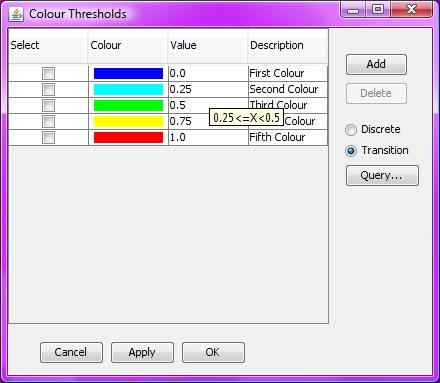Close the Colour Thresholds window

coord(412,9)
